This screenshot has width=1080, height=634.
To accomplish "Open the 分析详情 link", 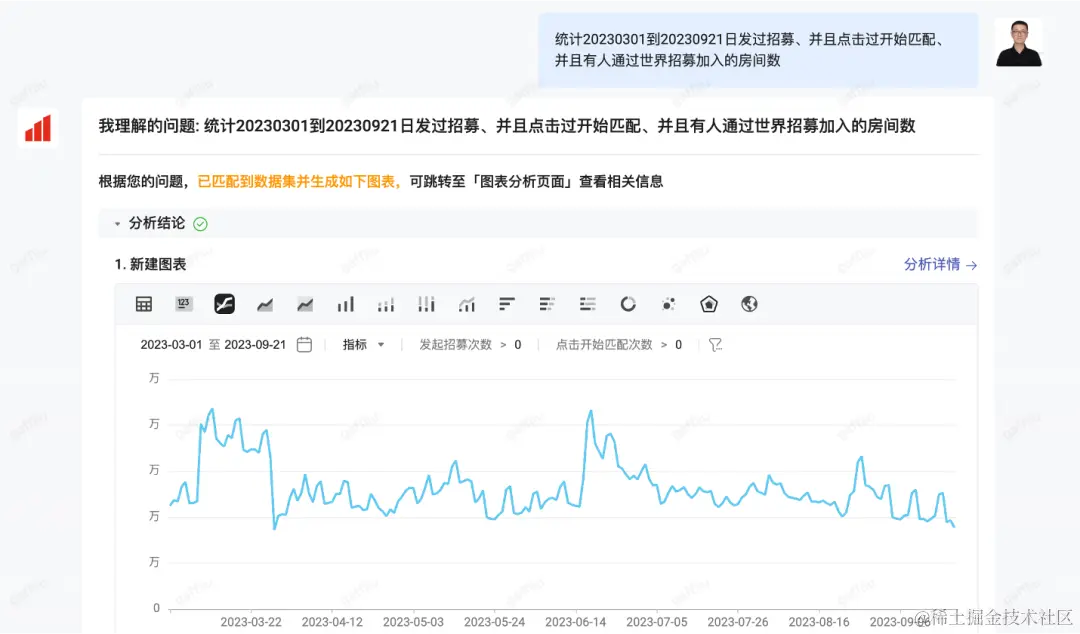I will coord(940,265).
